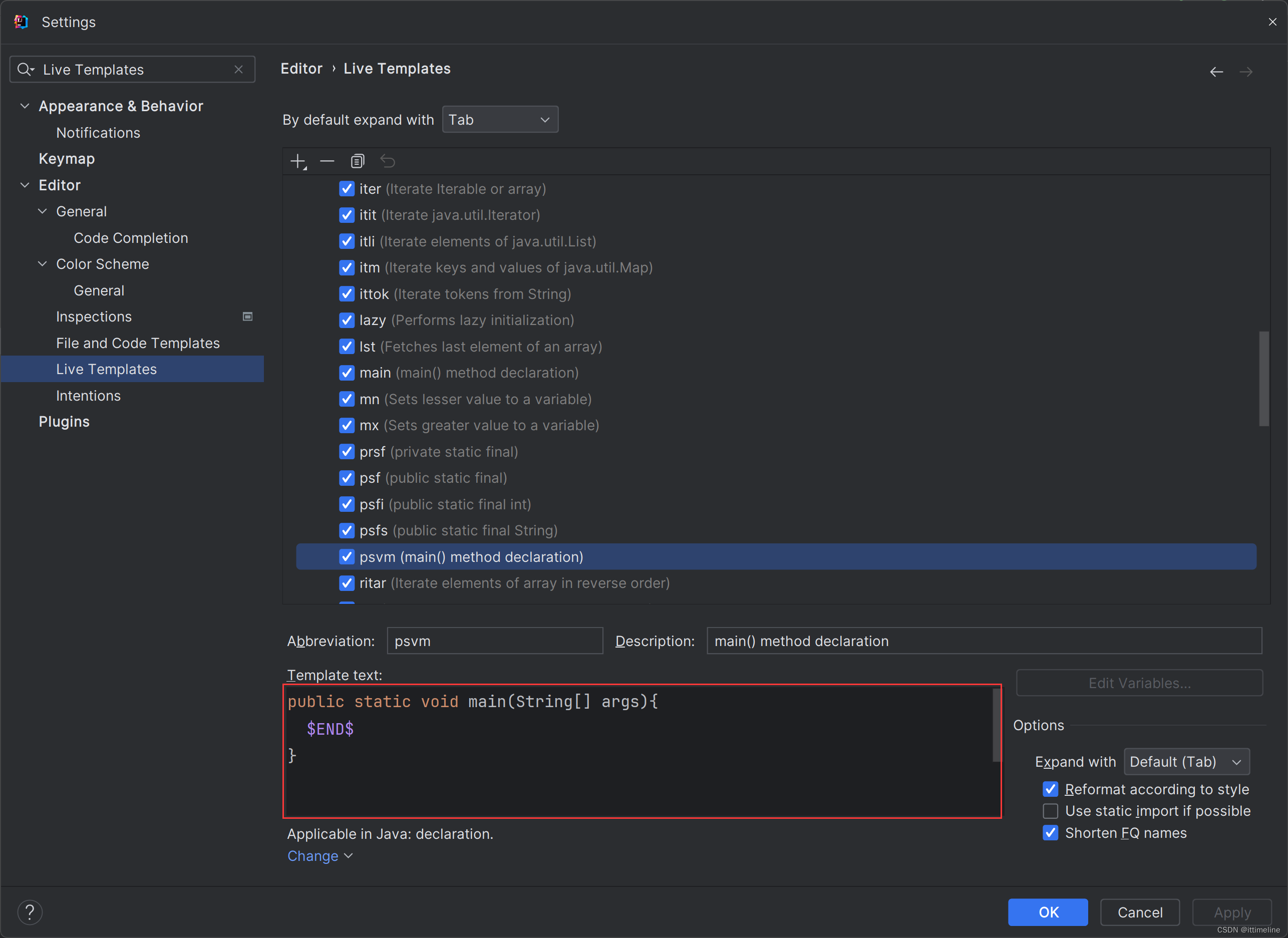Select the lst template row
1288x938 pixels.
776,347
